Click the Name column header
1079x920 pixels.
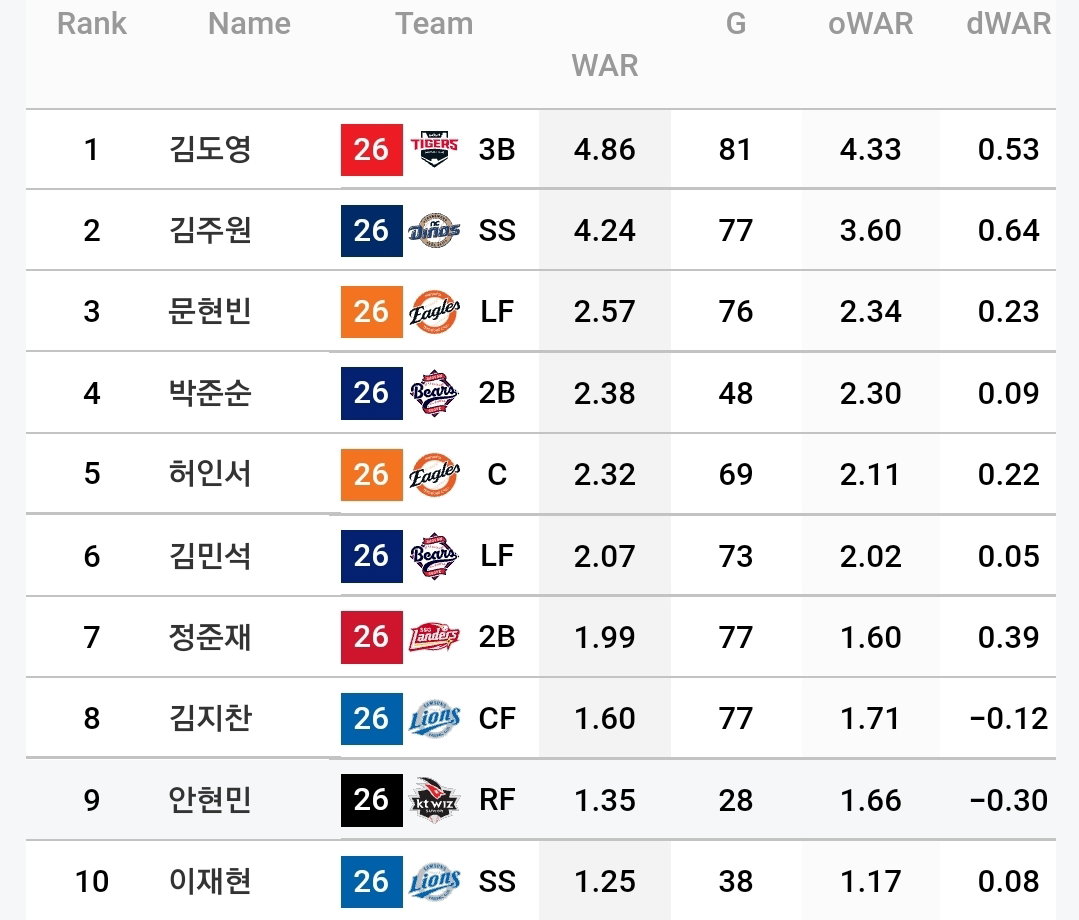(x=249, y=24)
